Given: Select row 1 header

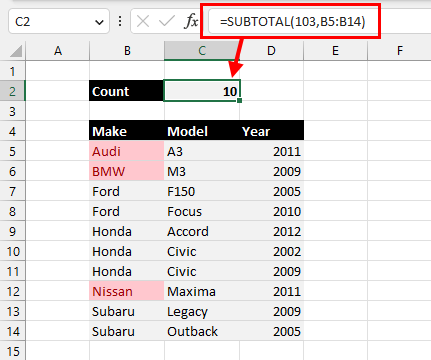Looking at the screenshot, I should (13, 71).
